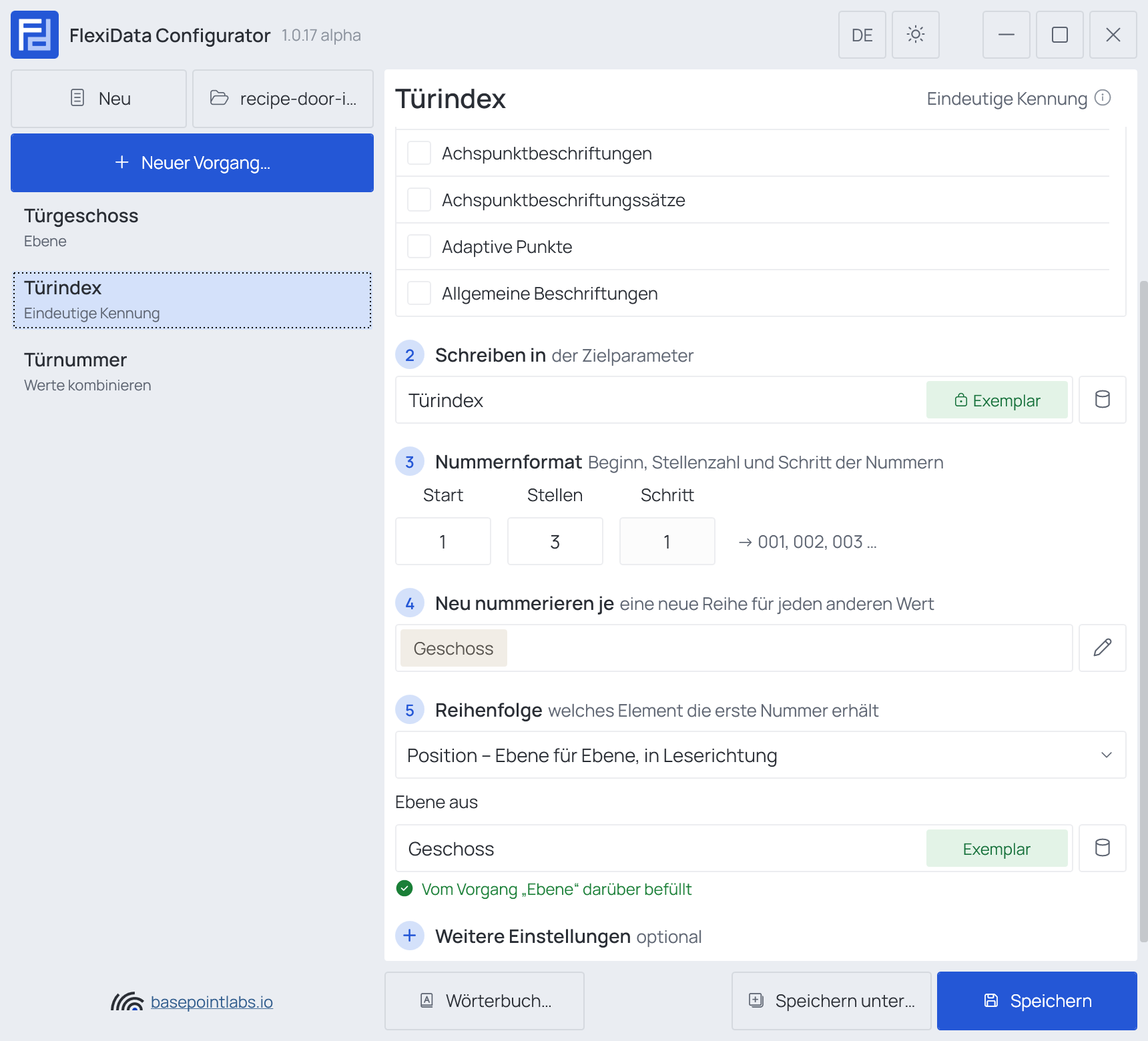Image resolution: width=1148 pixels, height=1041 pixels.
Task: Click the Exemplar badge in Türindex field
Action: point(997,400)
